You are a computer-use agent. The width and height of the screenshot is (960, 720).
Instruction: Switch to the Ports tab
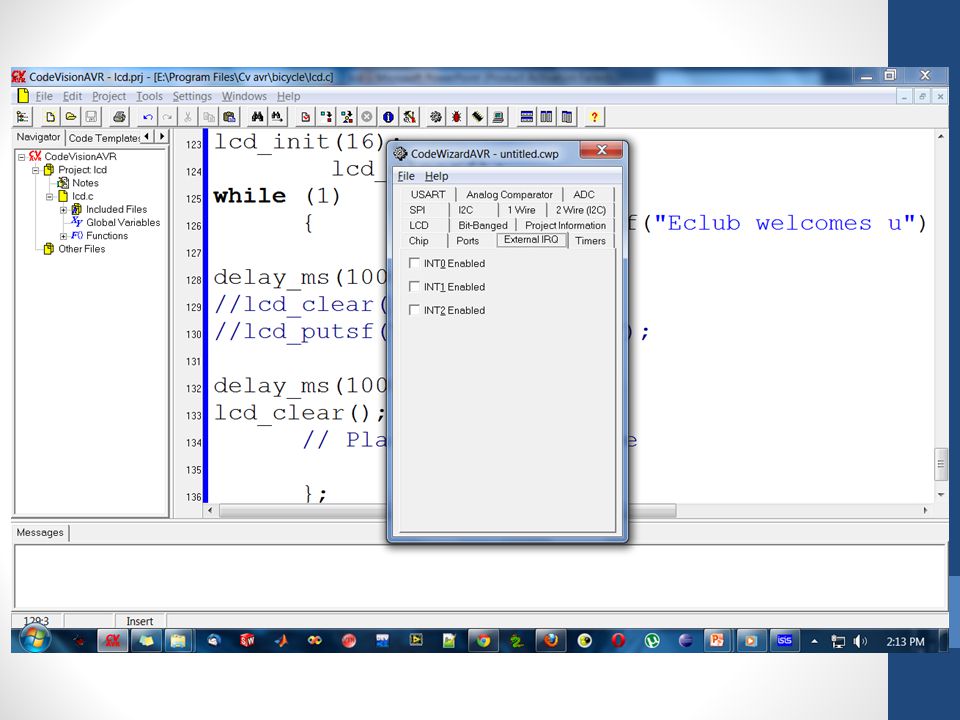(468, 241)
